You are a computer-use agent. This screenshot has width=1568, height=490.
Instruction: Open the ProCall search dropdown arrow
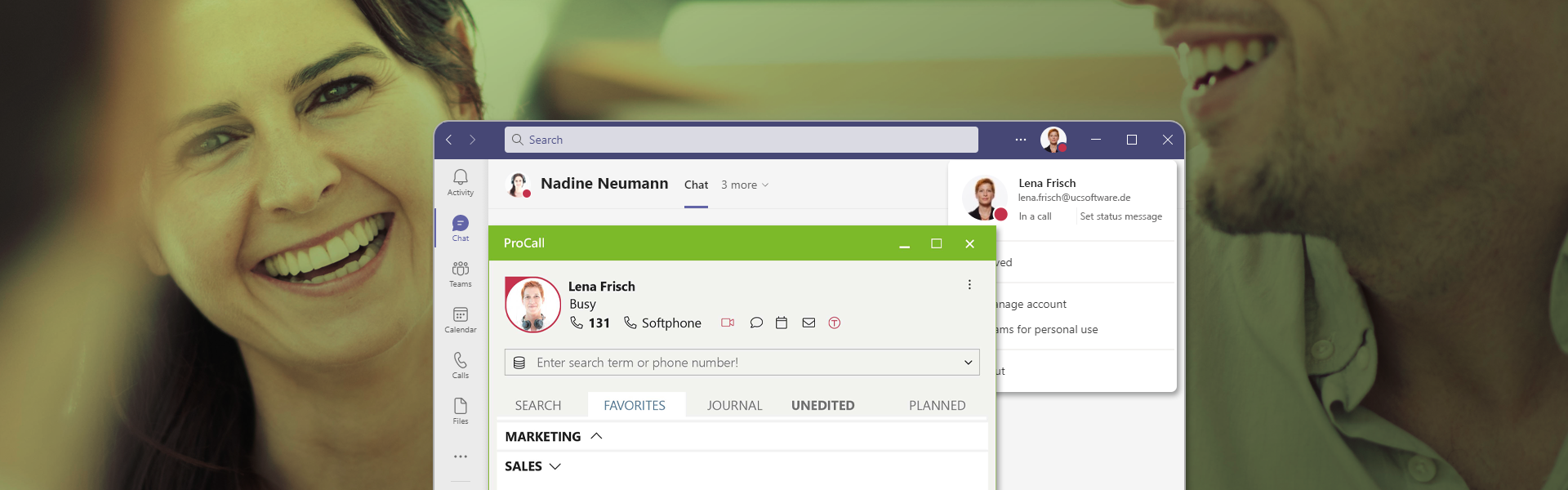969,363
